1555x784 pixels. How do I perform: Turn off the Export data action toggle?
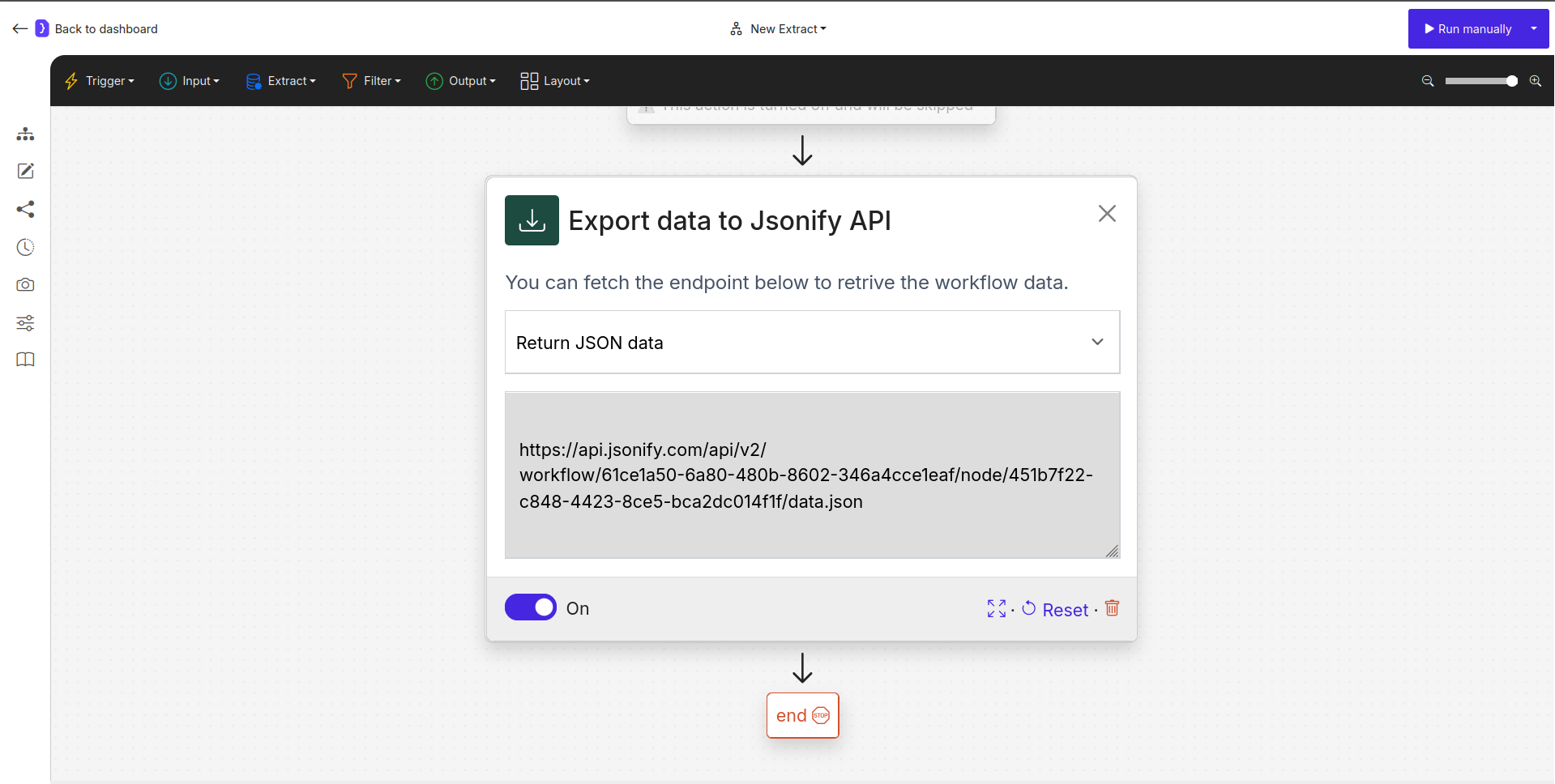point(530,607)
